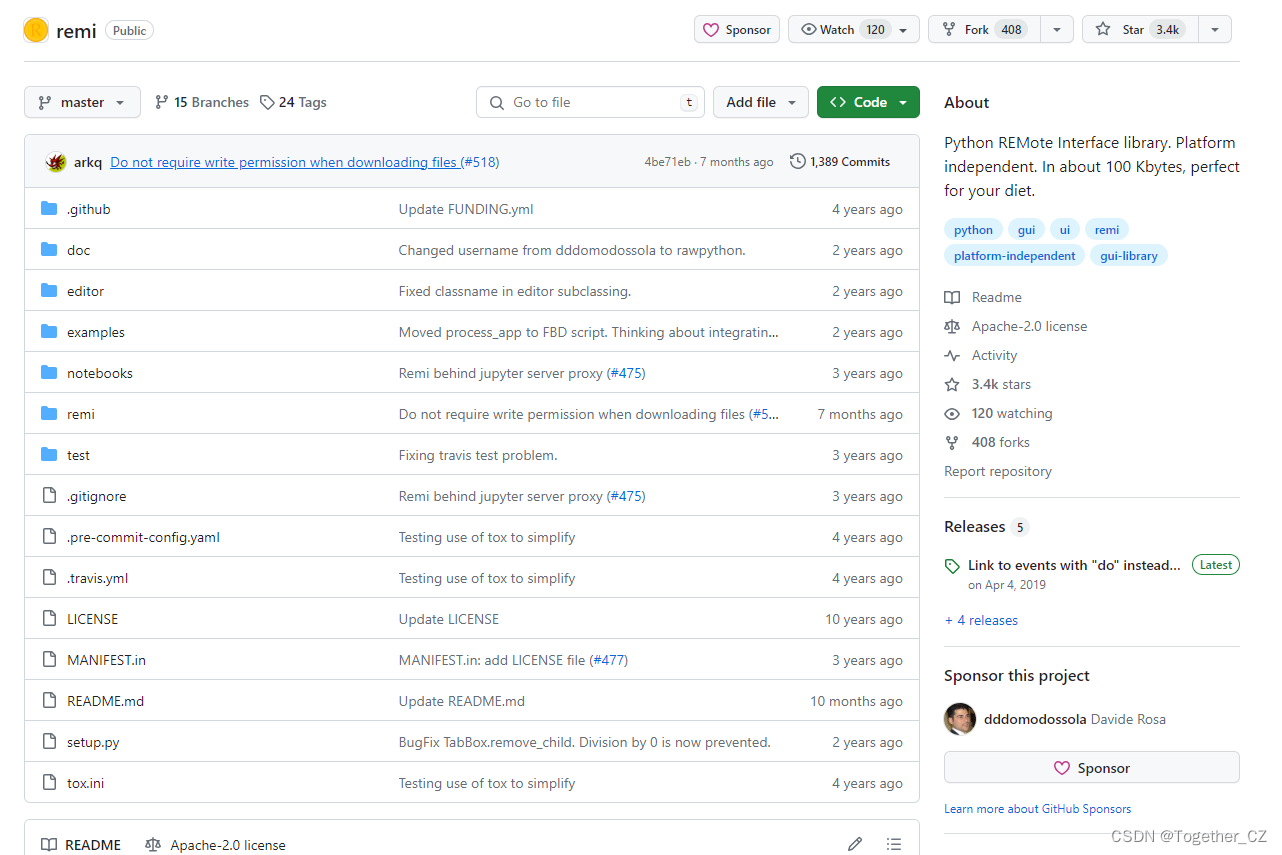Click Learn more about GitHub Sponsors
Viewport: 1282px width, 855px height.
(x=1038, y=808)
